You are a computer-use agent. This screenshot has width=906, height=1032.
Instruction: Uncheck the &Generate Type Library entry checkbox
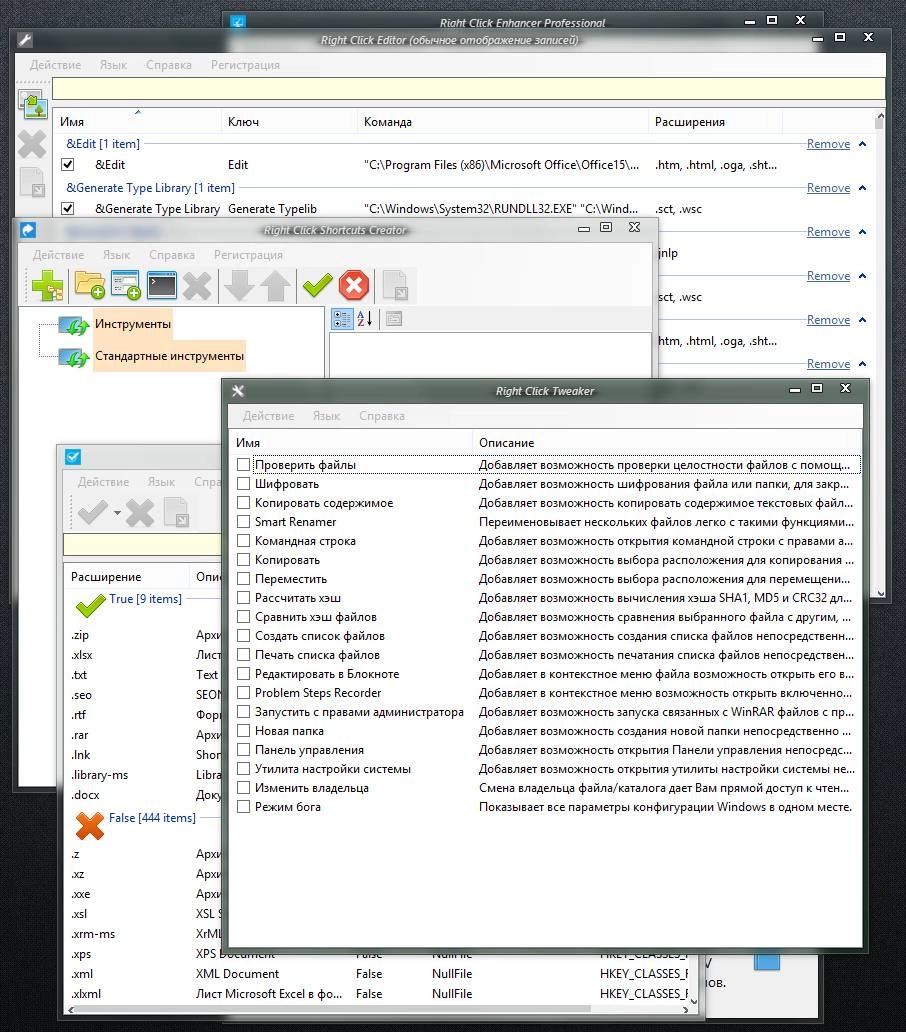pos(67,209)
